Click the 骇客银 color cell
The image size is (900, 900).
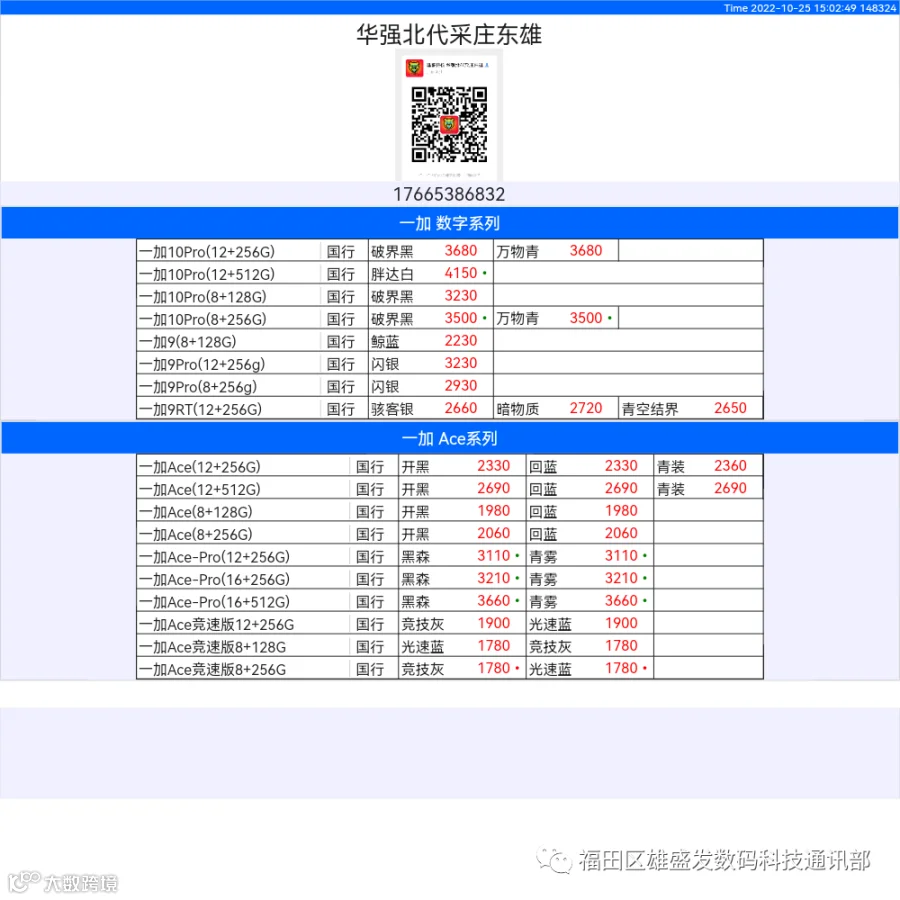click(392, 409)
